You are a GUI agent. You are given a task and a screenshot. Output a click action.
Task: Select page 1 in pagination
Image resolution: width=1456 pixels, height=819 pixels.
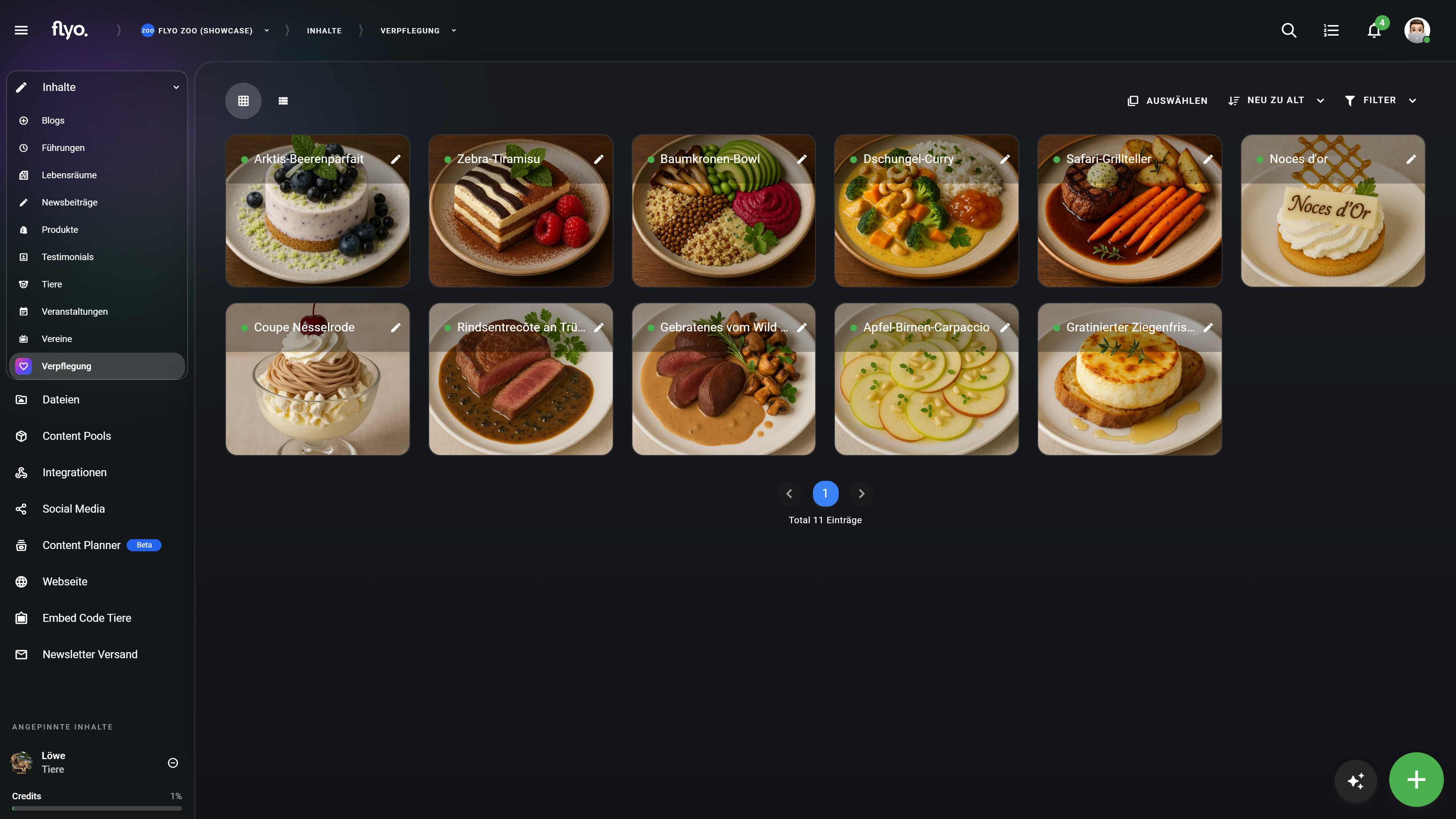825,493
